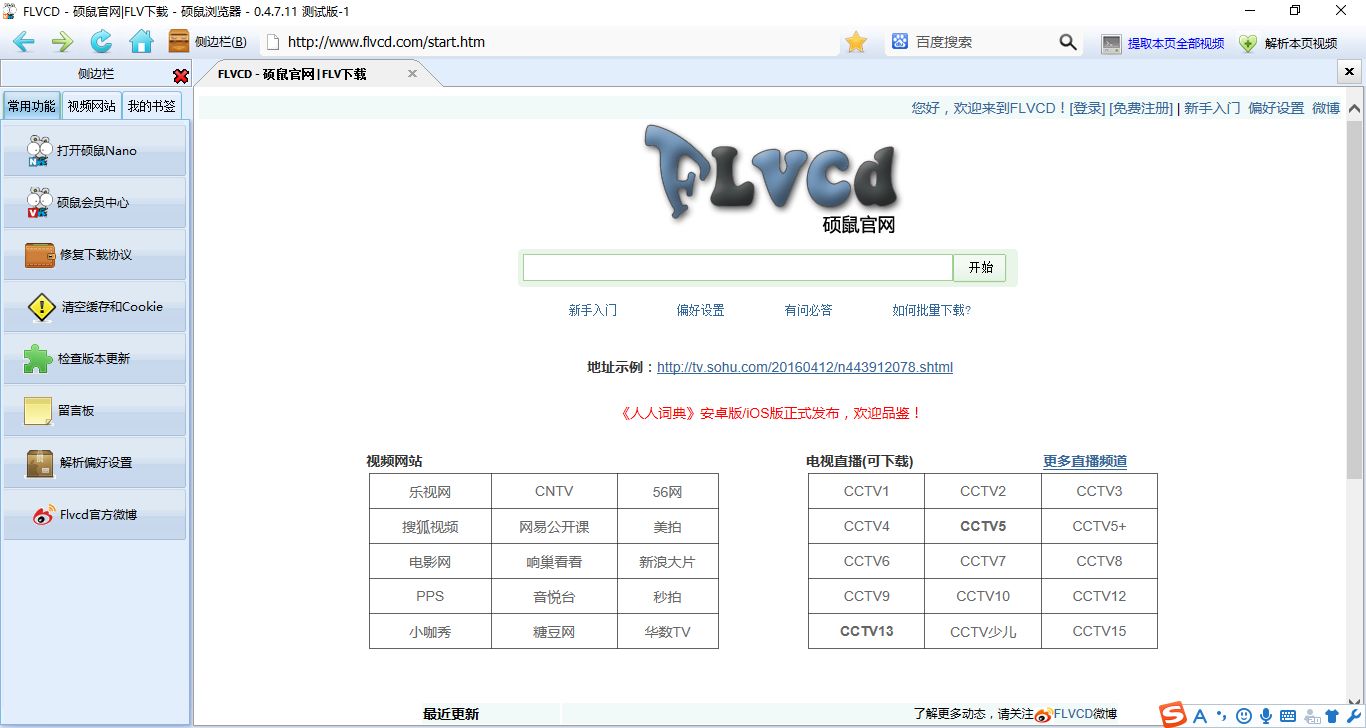Open the home page via the house icon
This screenshot has height=728, width=1366.
(141, 42)
